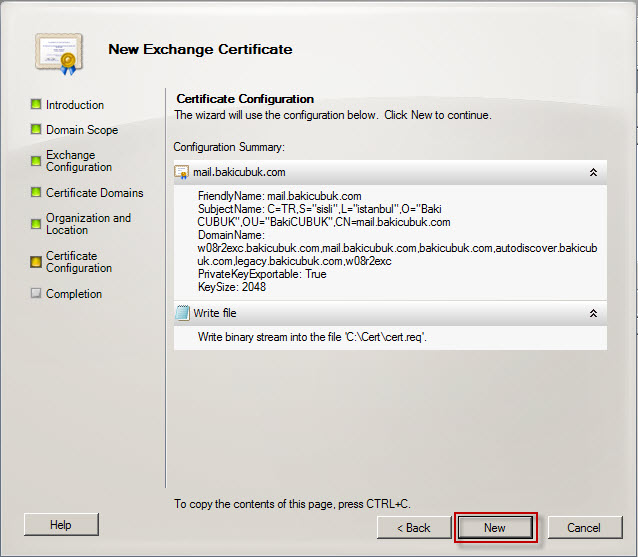
Task: Click the mail.bakicubuk.com certificate icon
Action: (181, 172)
